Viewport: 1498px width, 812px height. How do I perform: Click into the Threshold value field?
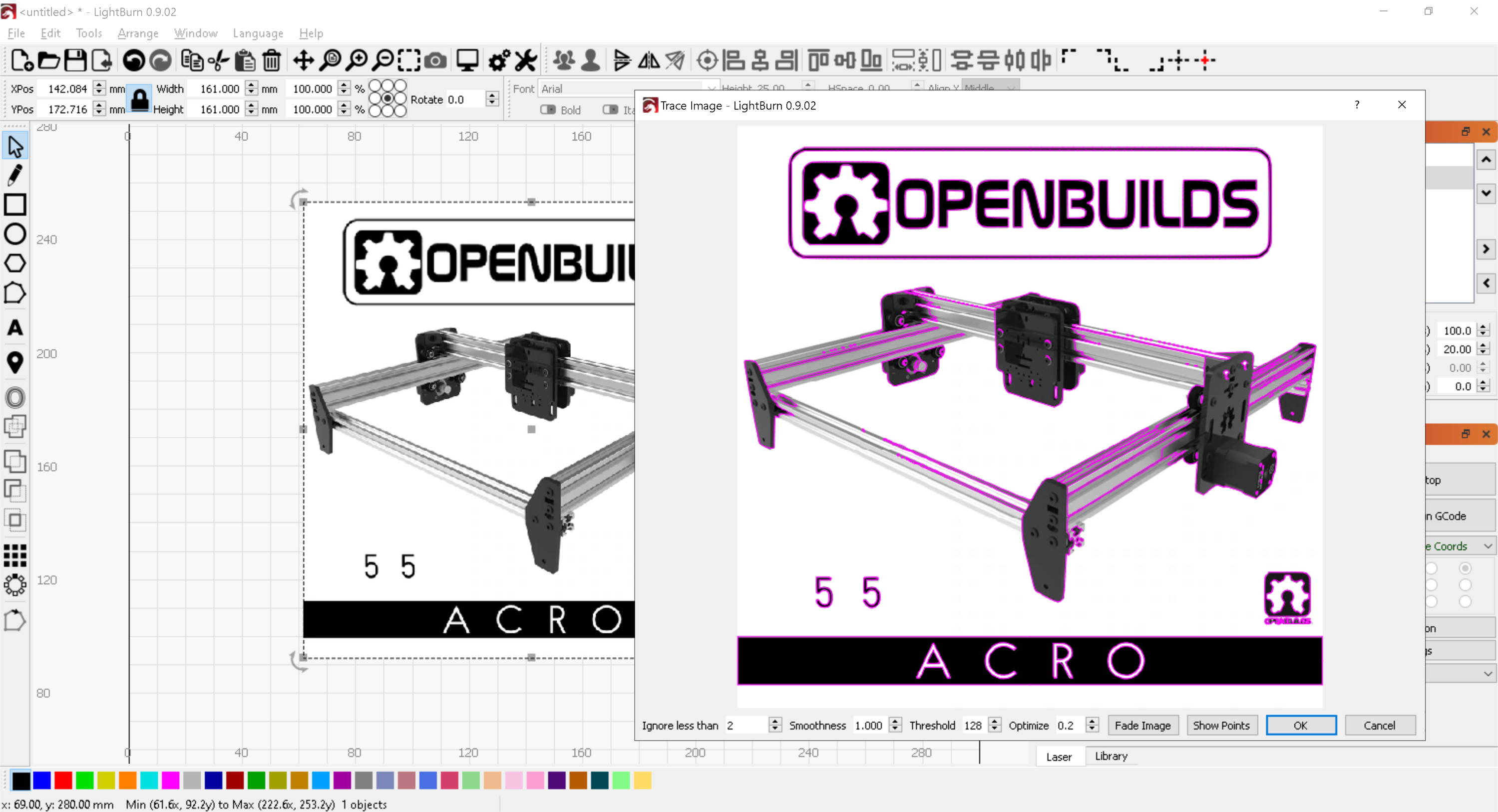point(974,725)
